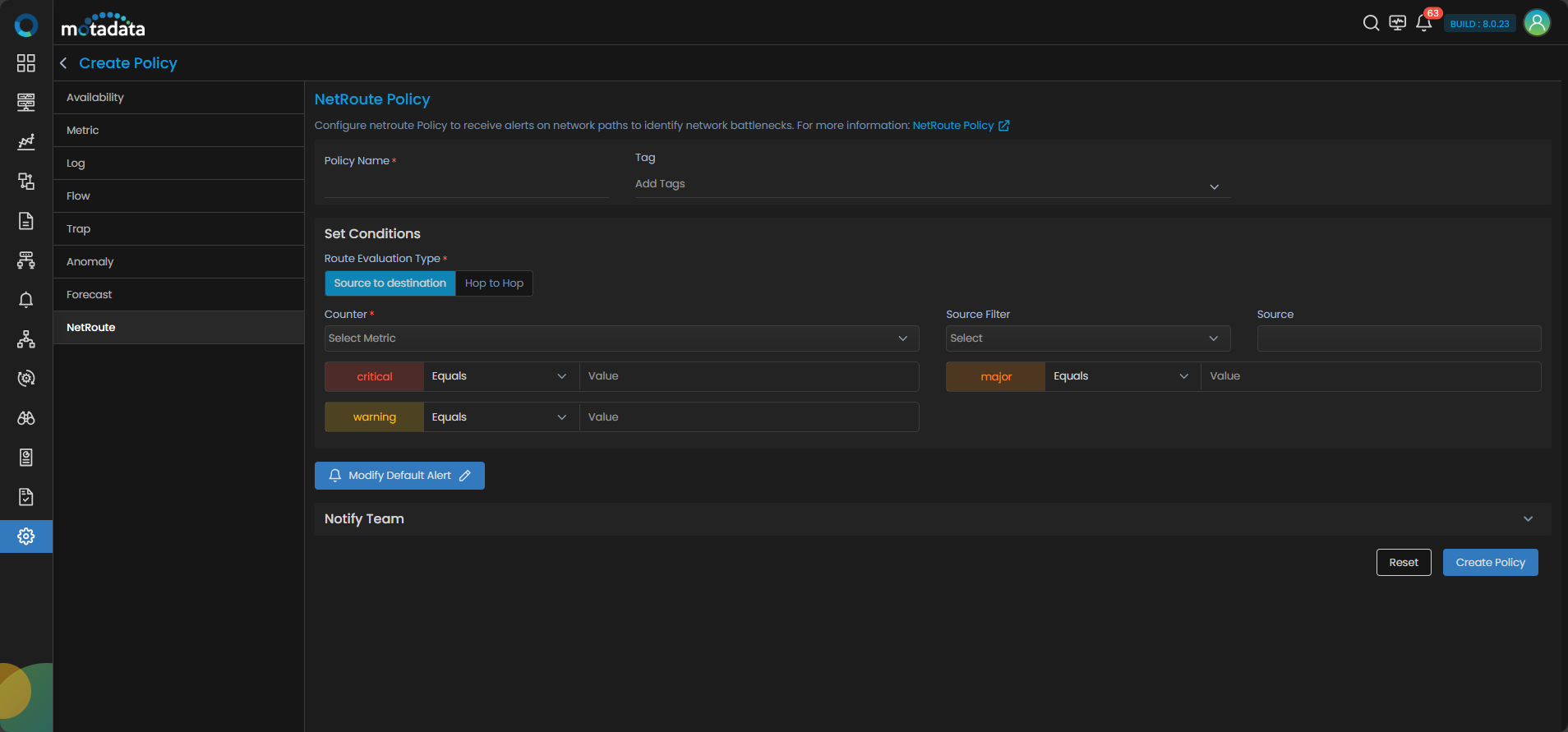Click the binoculars icon in sidebar
This screenshot has width=1568, height=732.
pos(26,418)
